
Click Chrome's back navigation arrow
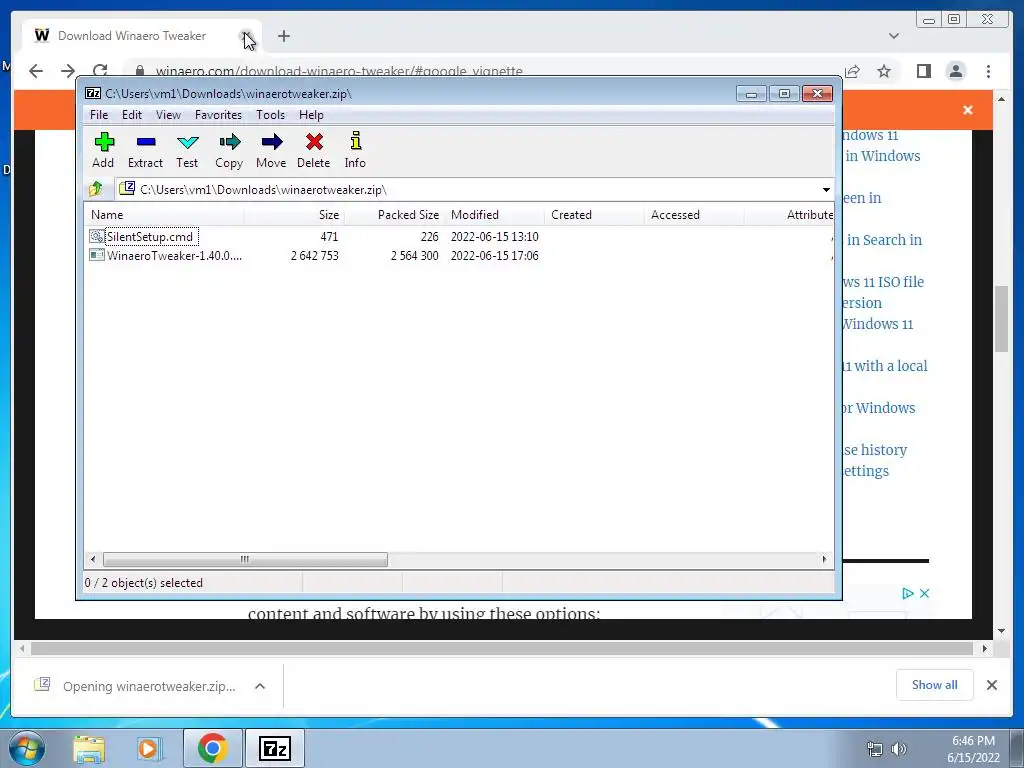pyautogui.click(x=36, y=71)
